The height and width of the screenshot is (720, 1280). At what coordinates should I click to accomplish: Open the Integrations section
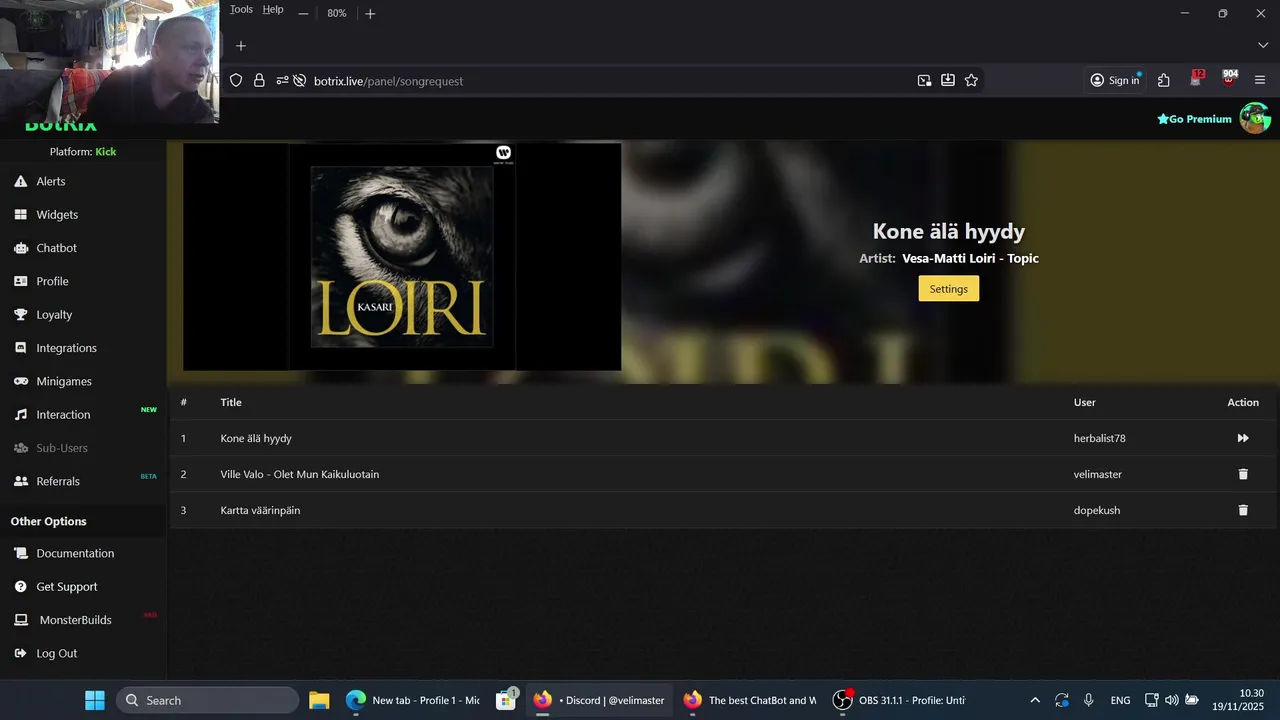[x=66, y=348]
